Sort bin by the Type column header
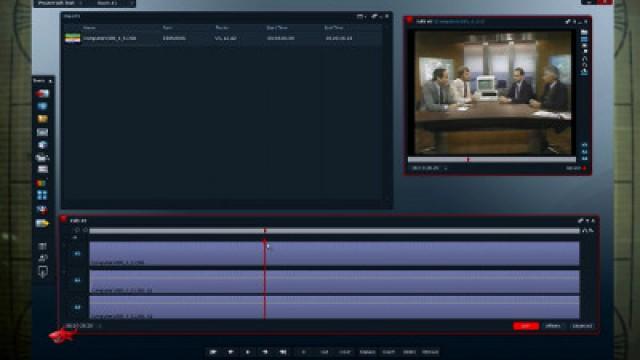This screenshot has width=640, height=360. (167, 28)
